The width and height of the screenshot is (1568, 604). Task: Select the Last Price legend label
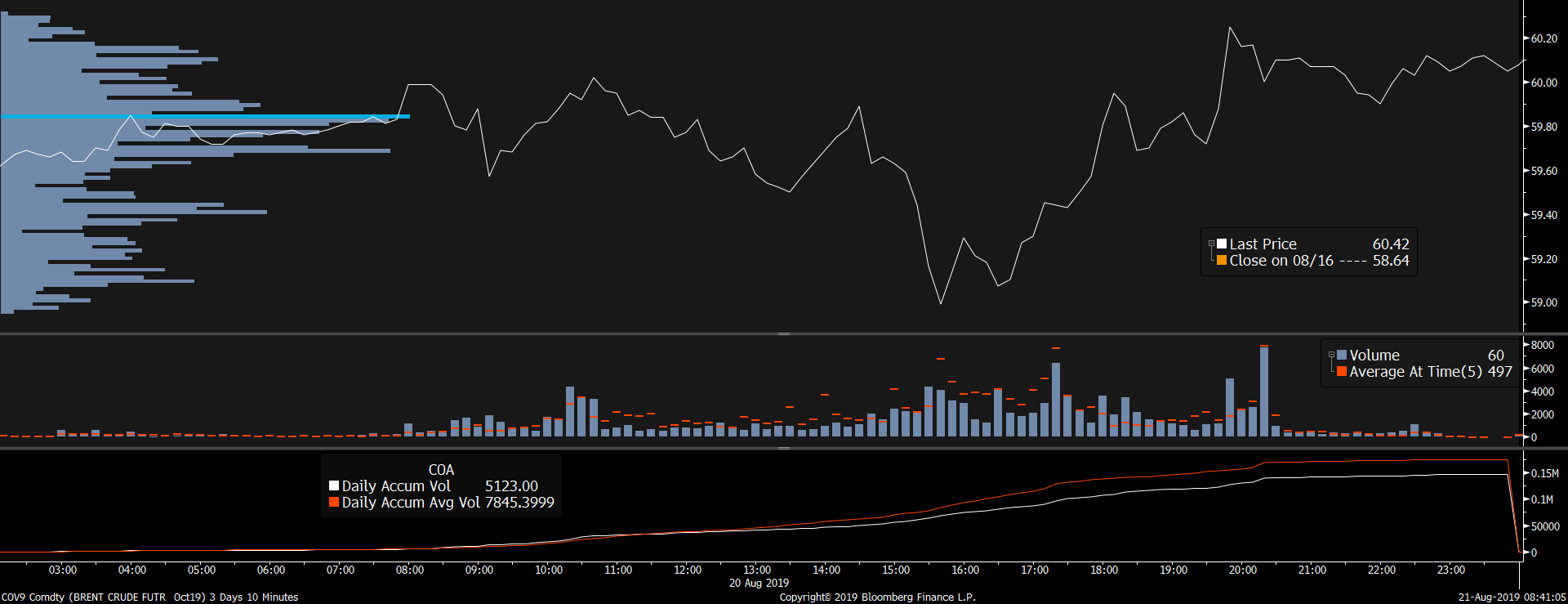(1263, 244)
